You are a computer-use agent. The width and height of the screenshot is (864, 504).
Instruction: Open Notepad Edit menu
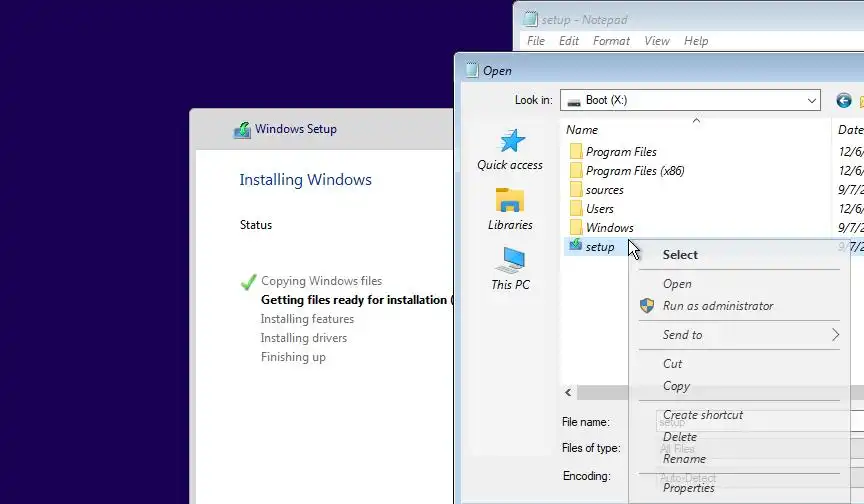pos(569,41)
